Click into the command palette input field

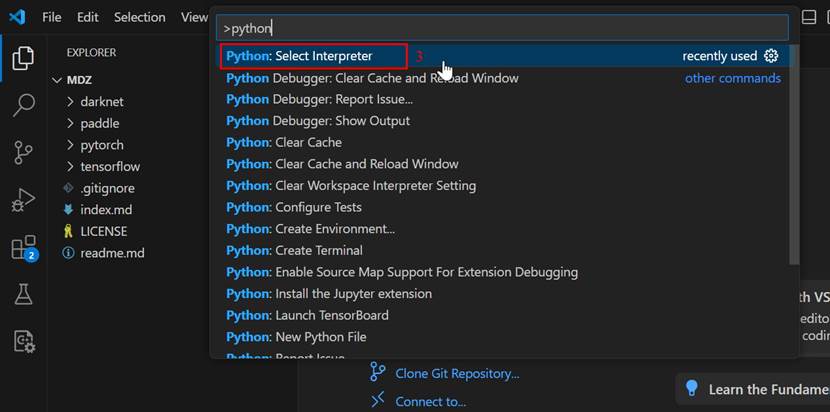click(x=502, y=28)
